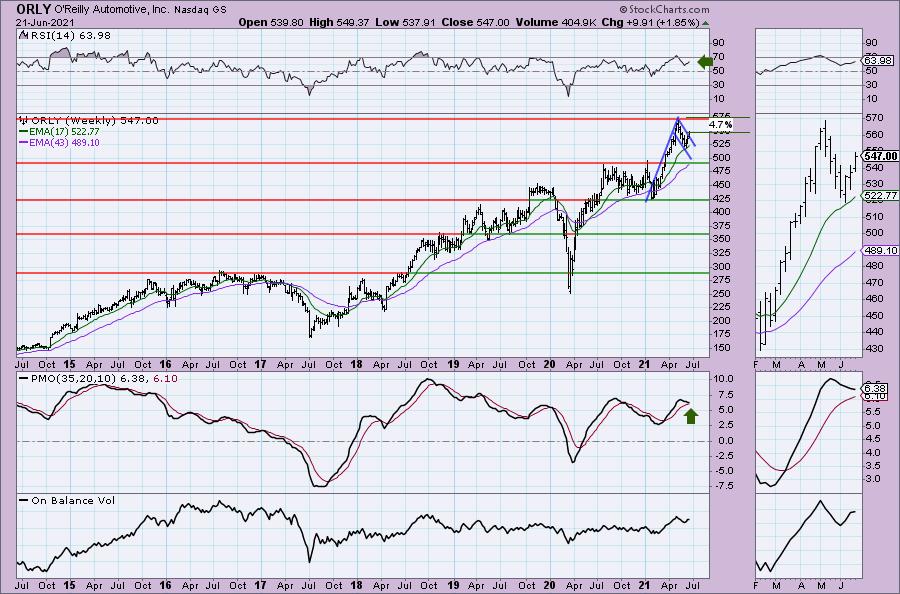Image resolution: width=900 pixels, height=594 pixels.
Task: Click the ORLY ticker symbol in the header
Action: pyautogui.click(x=33, y=9)
